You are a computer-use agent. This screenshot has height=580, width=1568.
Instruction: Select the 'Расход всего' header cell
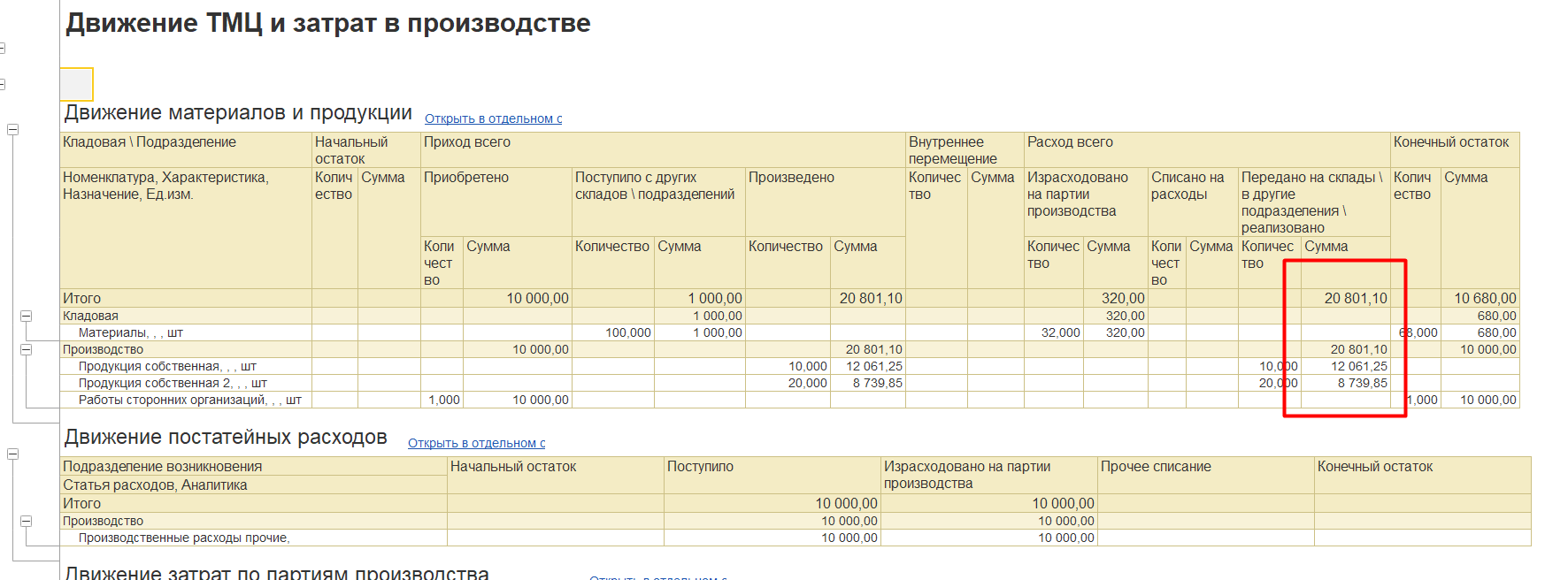[1207, 150]
